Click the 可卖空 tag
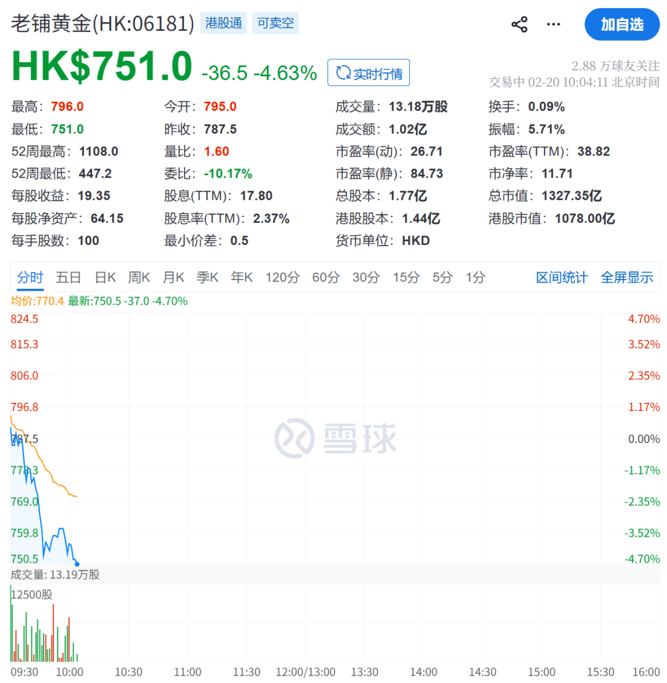667x683 pixels. pos(275,23)
